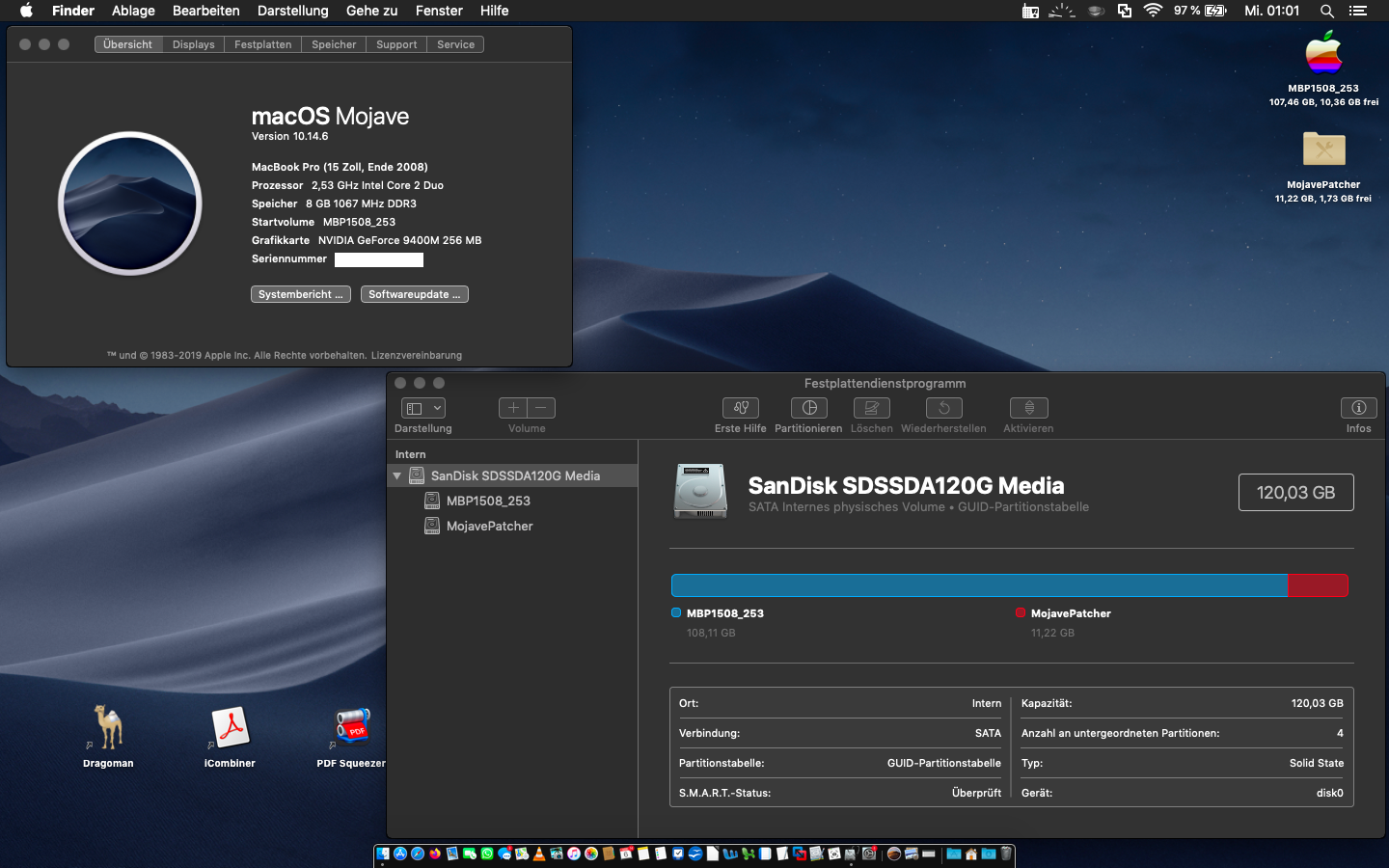The height and width of the screenshot is (868, 1389).
Task: Click the 120,03 GB capacity box
Action: 1295,492
